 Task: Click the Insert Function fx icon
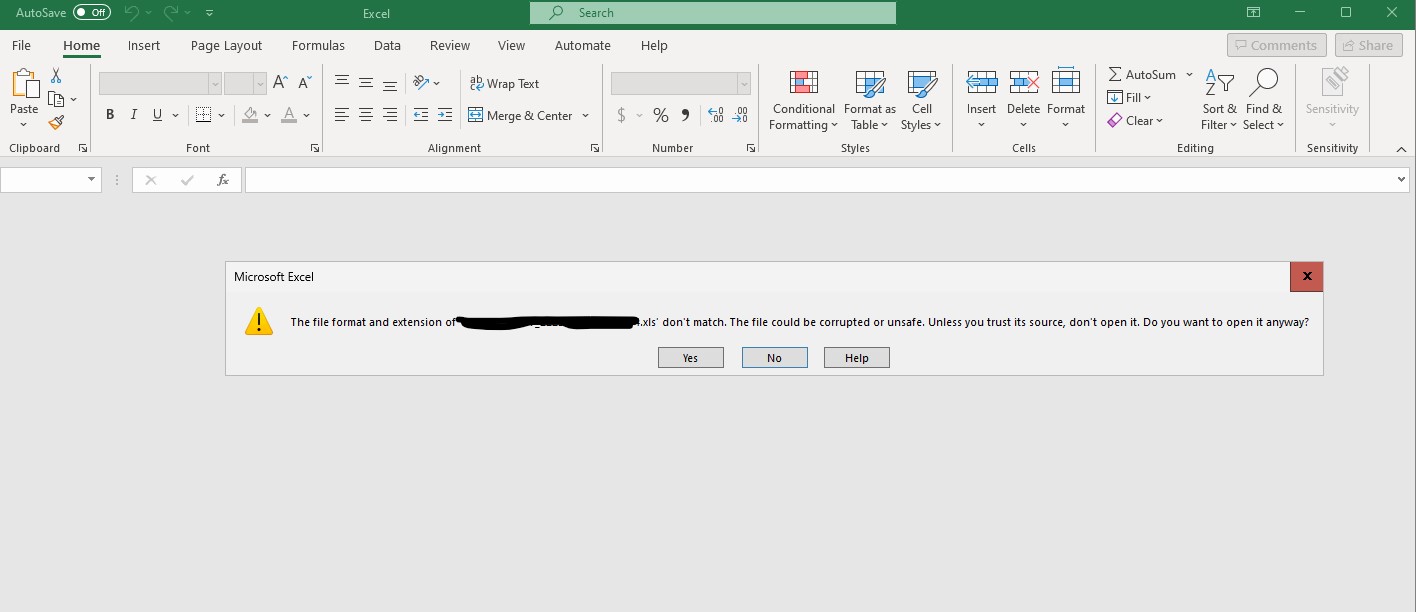pyautogui.click(x=223, y=180)
